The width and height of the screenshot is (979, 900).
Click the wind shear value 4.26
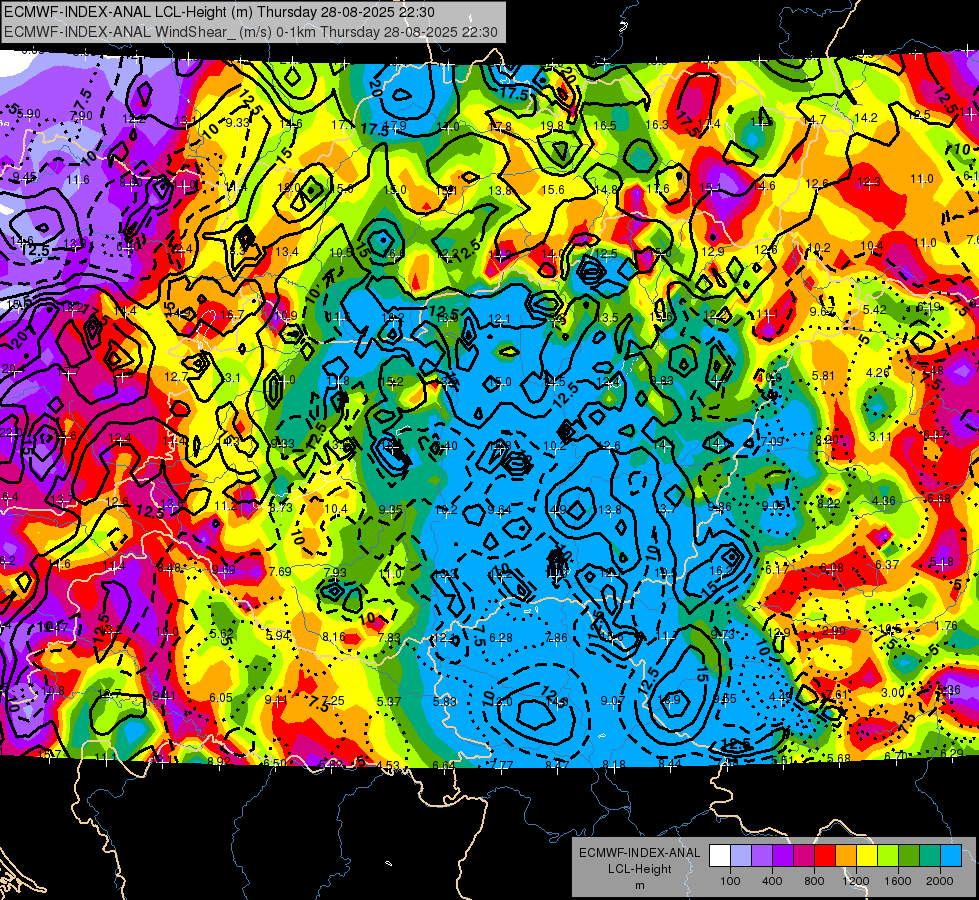click(x=877, y=373)
